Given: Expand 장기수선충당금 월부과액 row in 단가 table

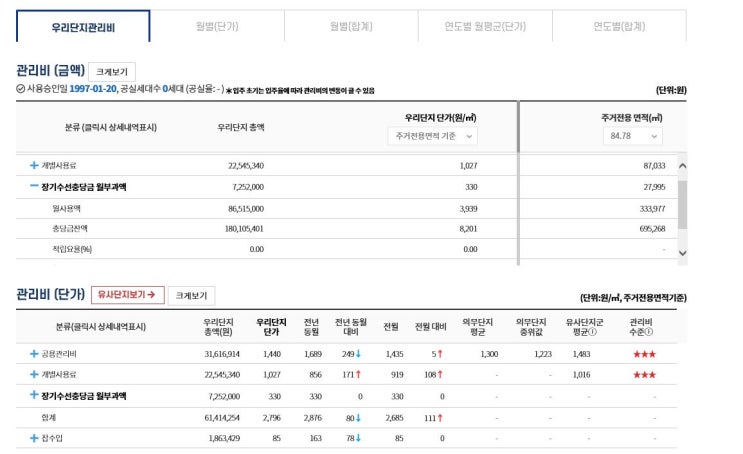Looking at the screenshot, I should click(x=34, y=395).
